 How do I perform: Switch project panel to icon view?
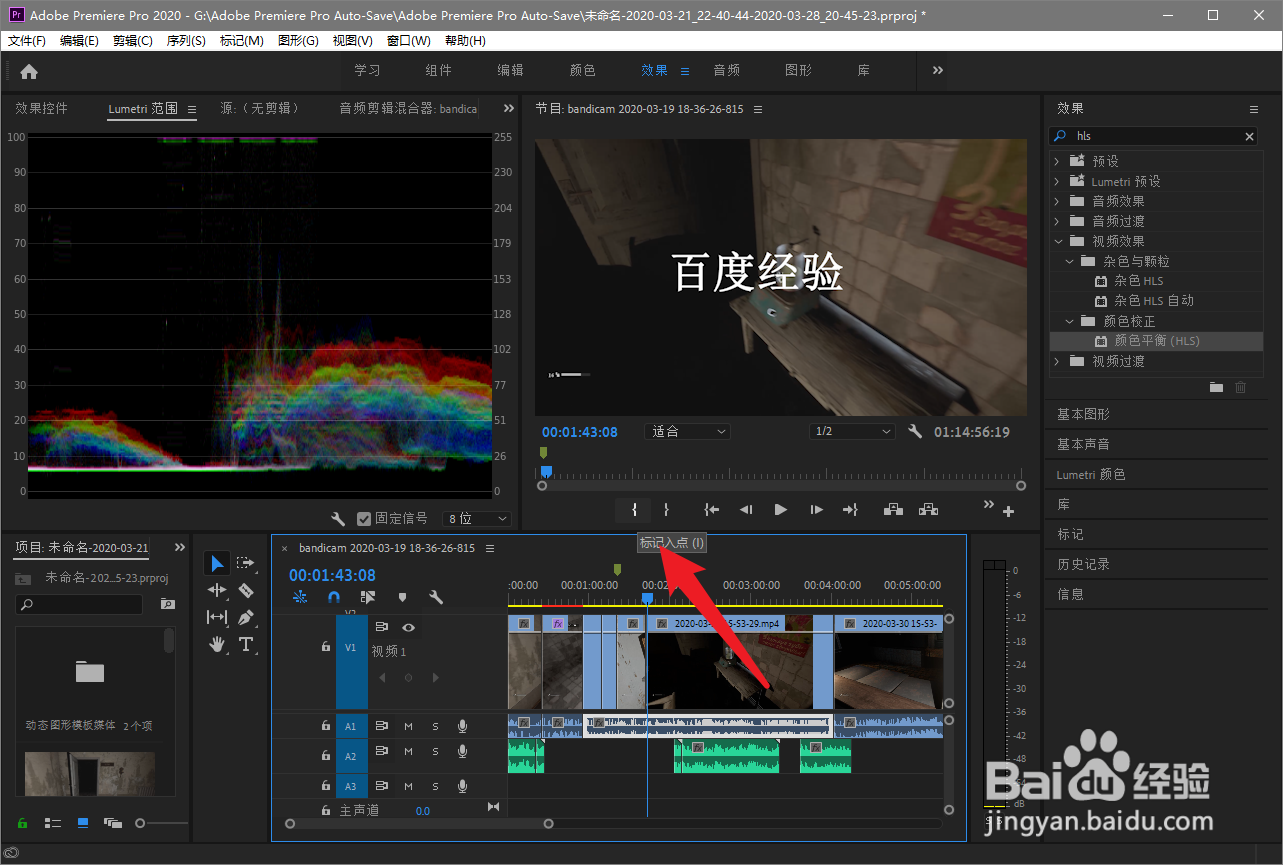coord(83,823)
